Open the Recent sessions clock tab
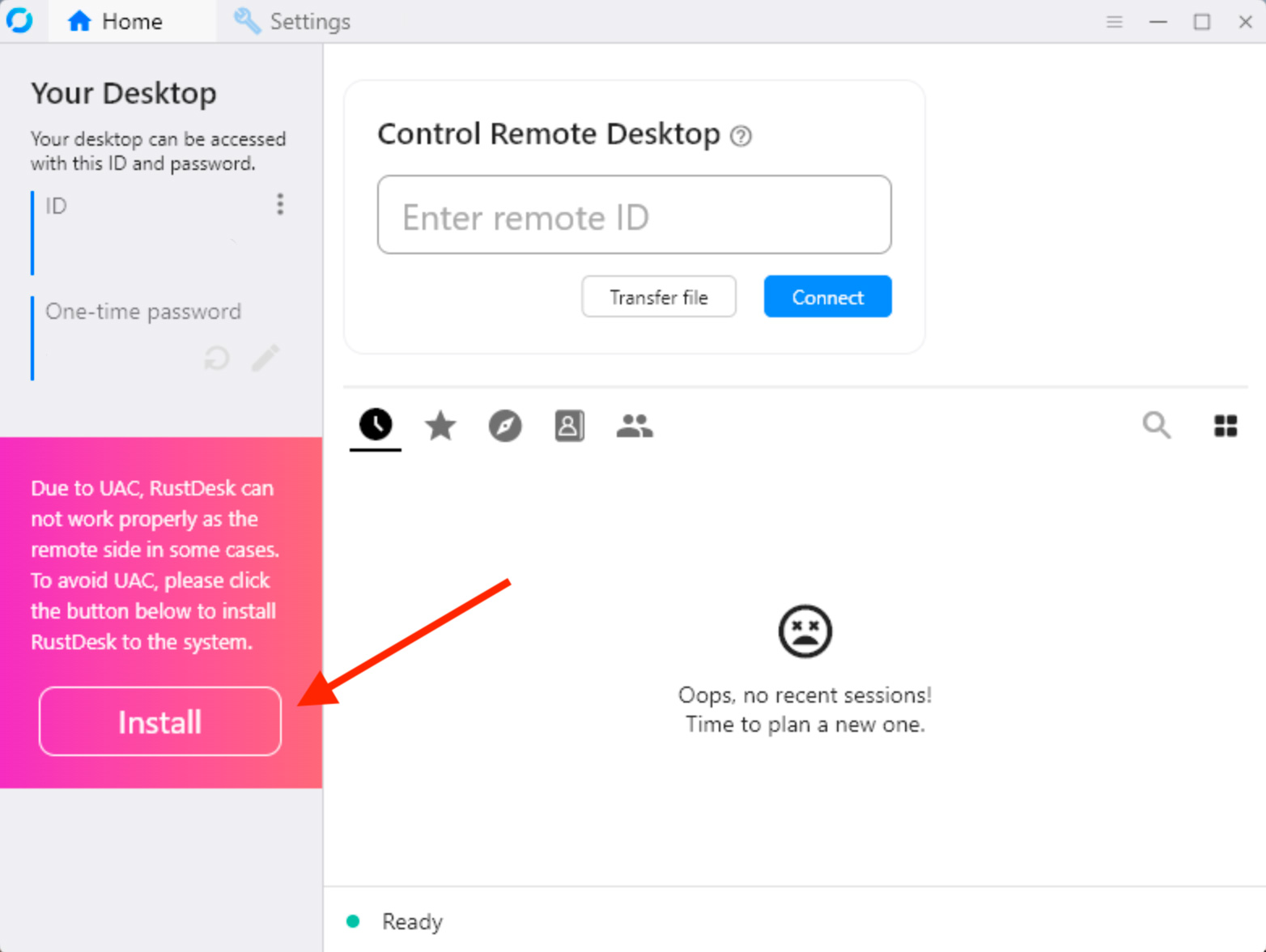 pos(376,425)
